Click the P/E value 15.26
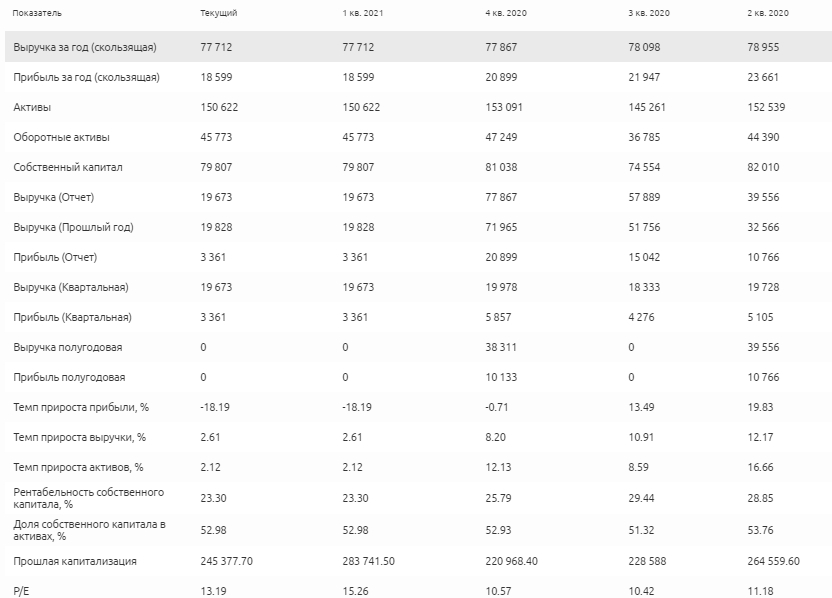 pos(354,590)
